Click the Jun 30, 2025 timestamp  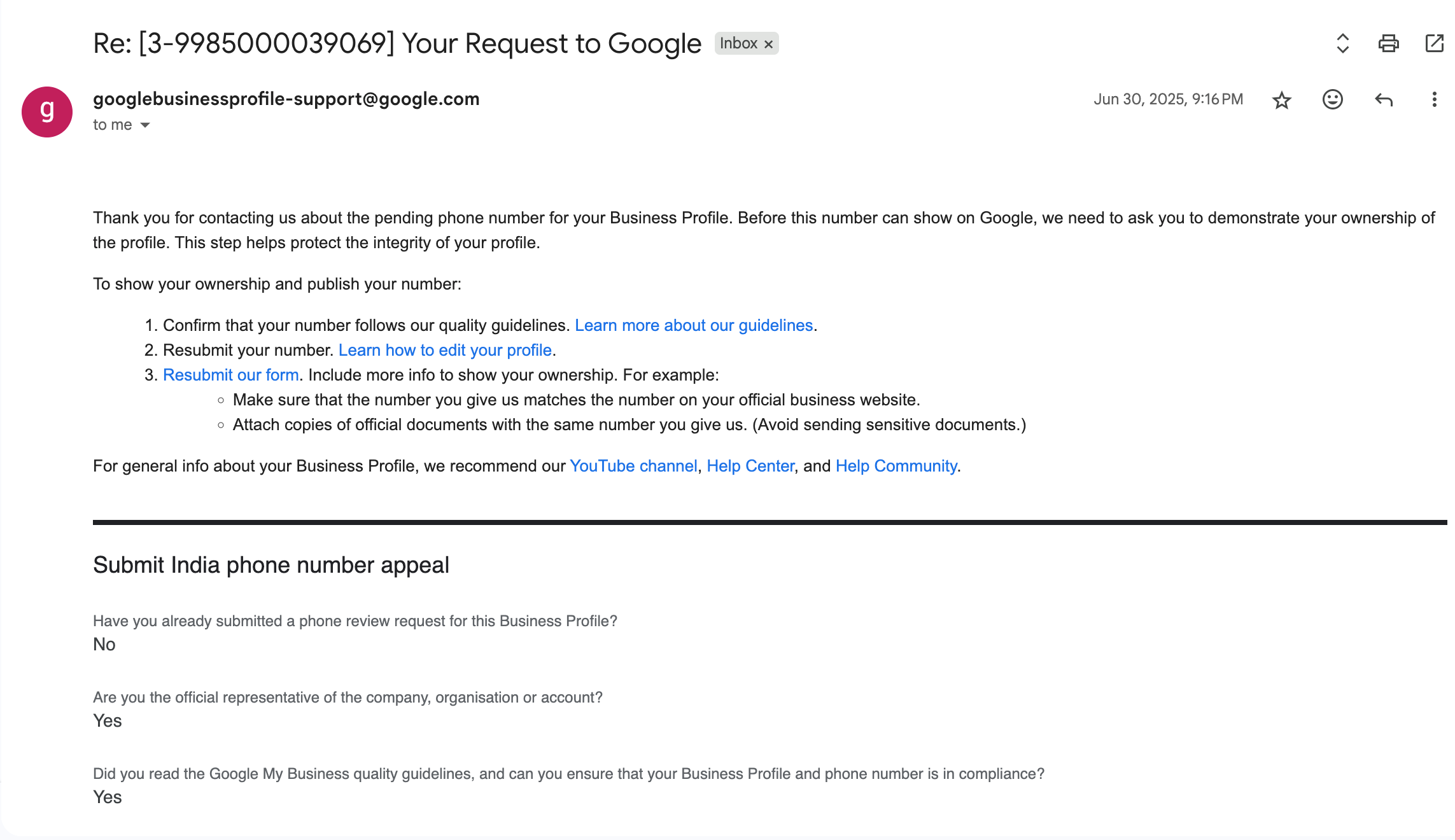[1168, 99]
